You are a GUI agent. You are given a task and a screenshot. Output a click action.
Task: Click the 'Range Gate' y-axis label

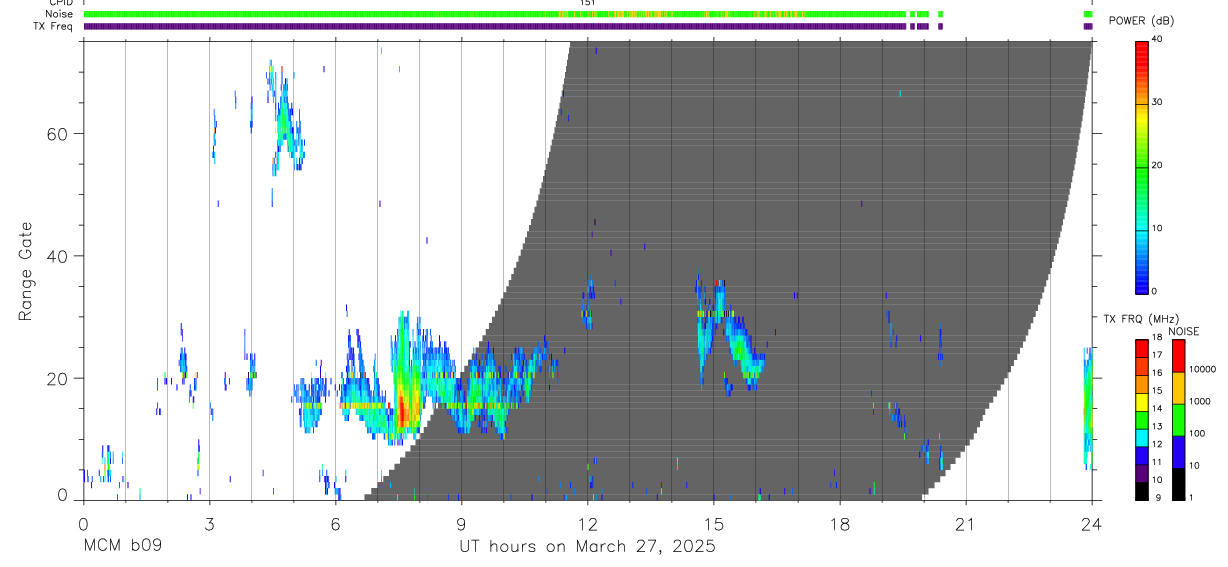click(27, 271)
